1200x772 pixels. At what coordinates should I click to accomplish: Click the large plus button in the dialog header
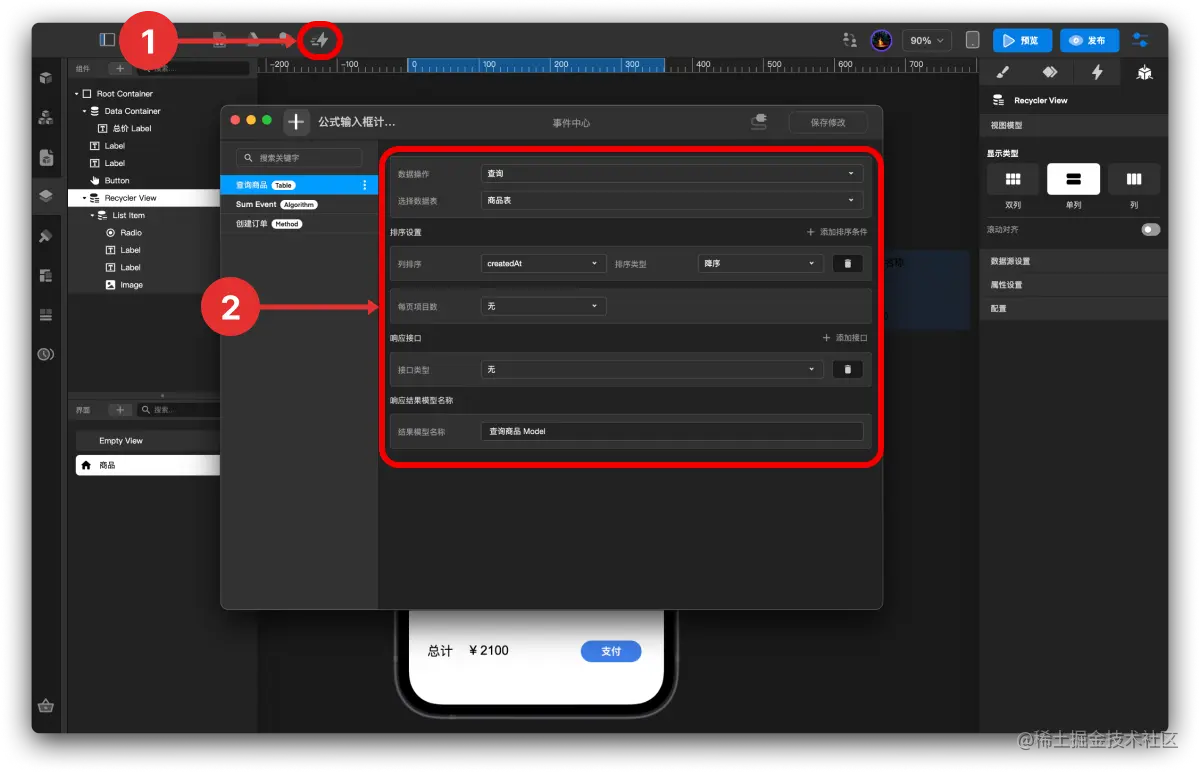[296, 122]
